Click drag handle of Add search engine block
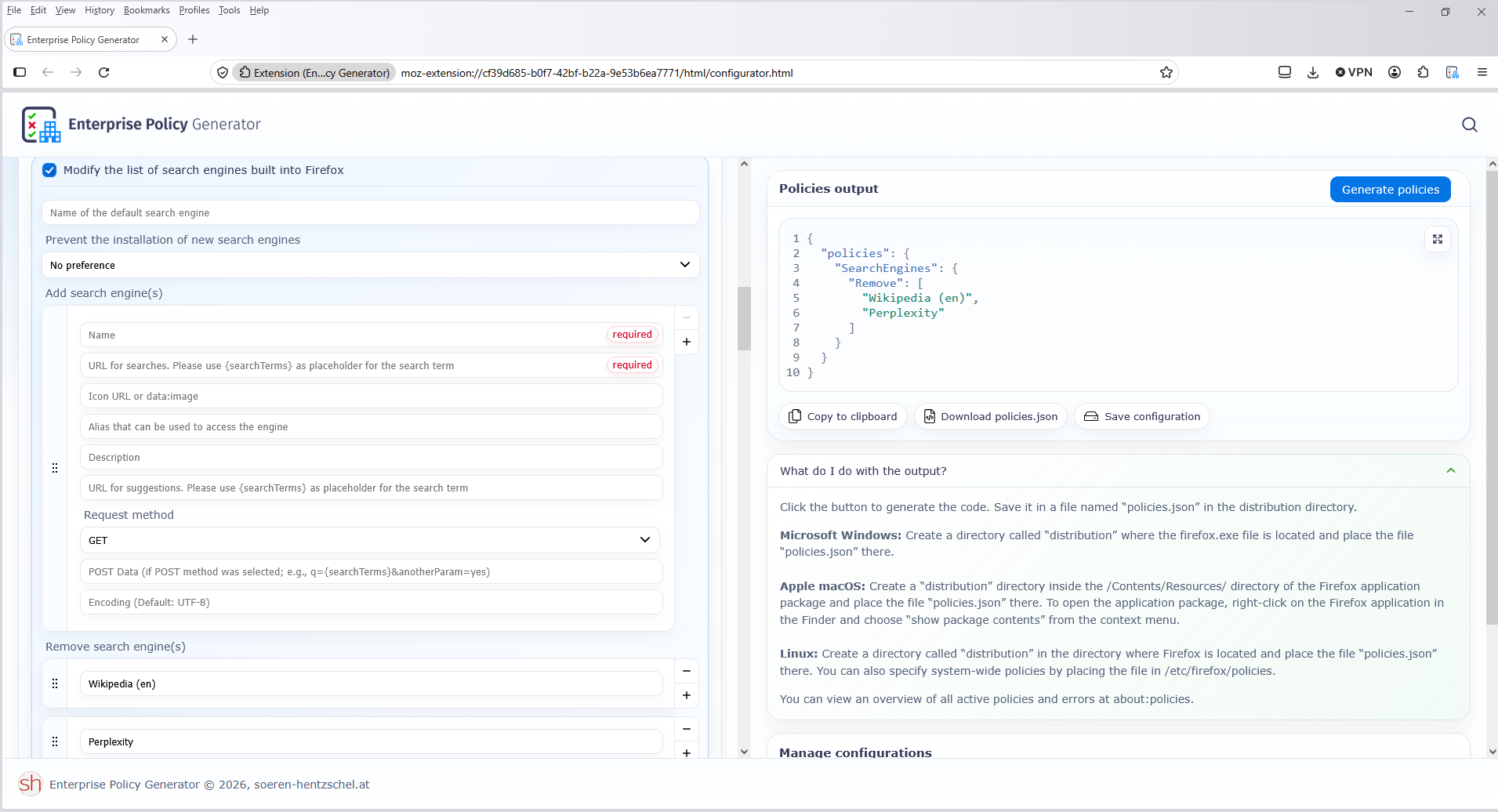 55,468
